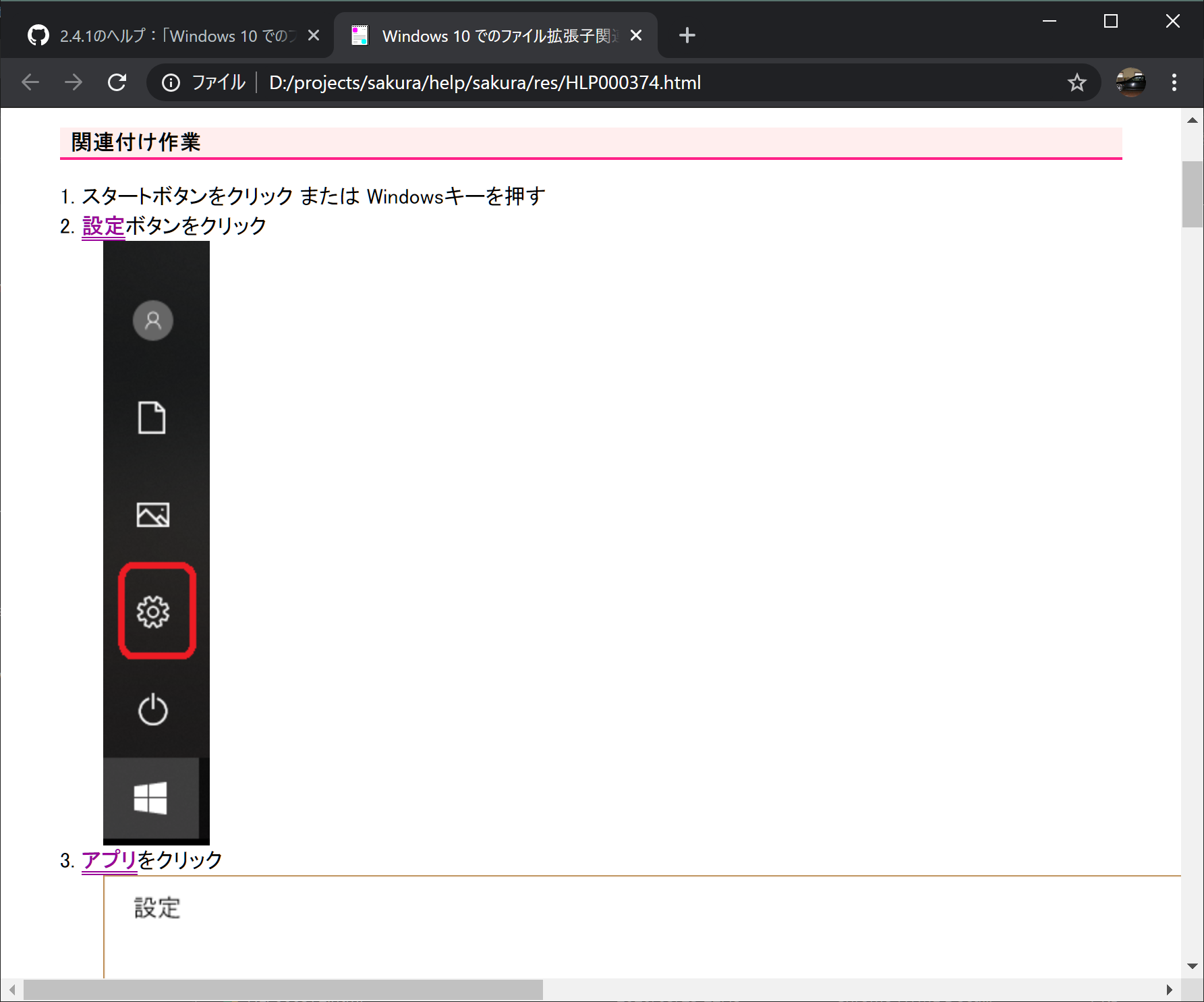
Task: Open the Chrome three-dot menu
Action: [1174, 82]
